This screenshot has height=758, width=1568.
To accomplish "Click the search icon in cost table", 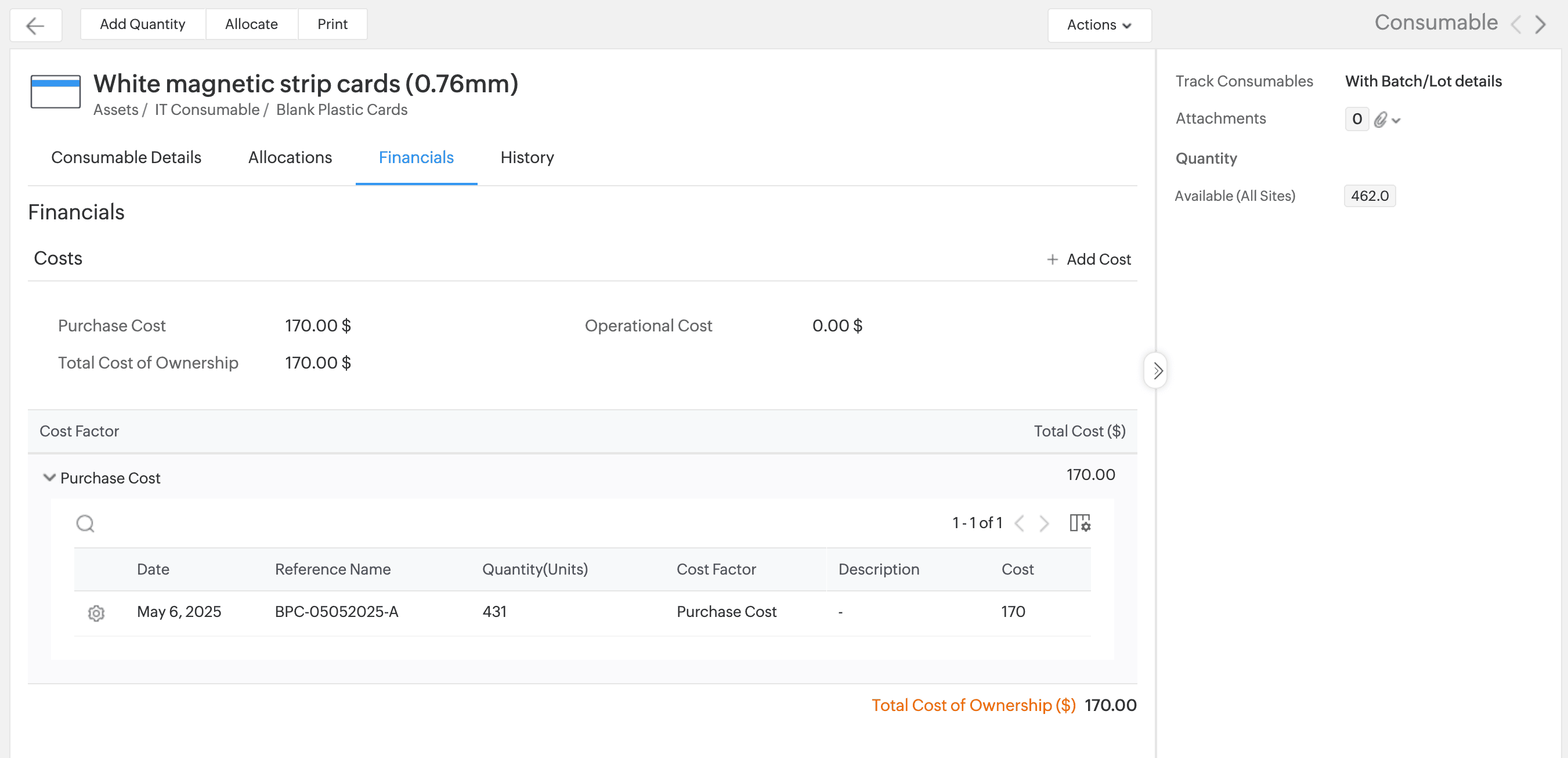I will click(85, 523).
